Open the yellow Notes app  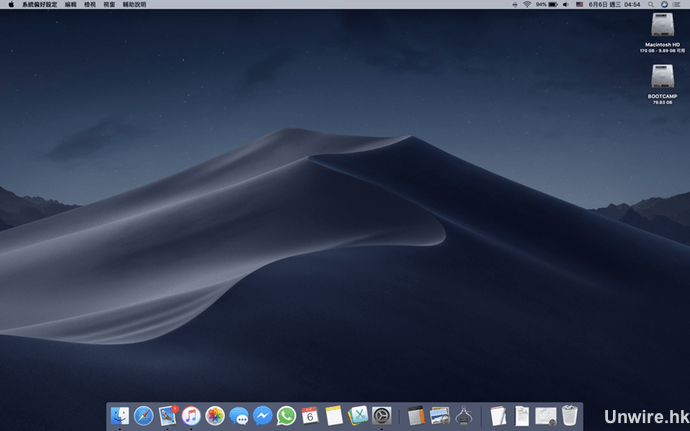point(334,416)
